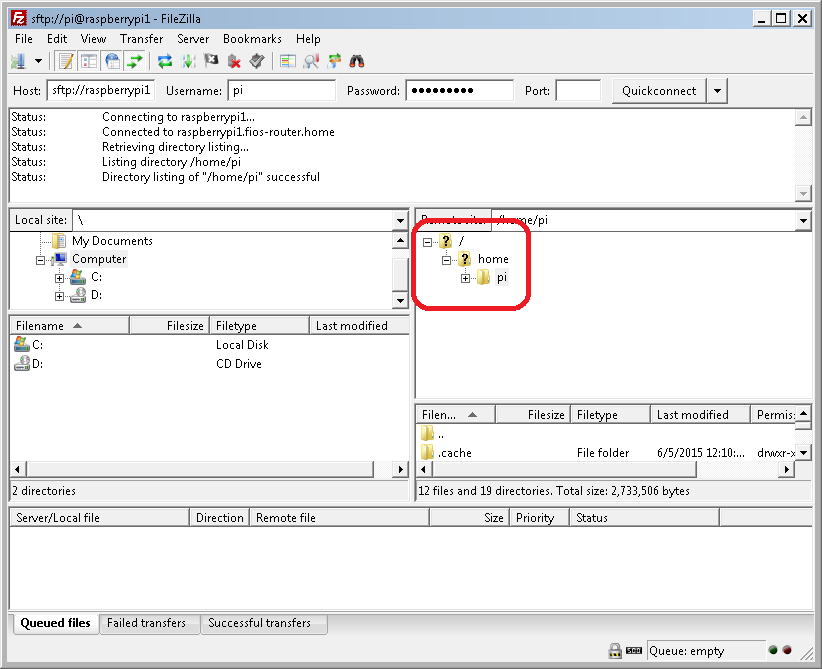The height and width of the screenshot is (669, 822).
Task: Sort remote list by Filesize column
Action: tap(533, 415)
